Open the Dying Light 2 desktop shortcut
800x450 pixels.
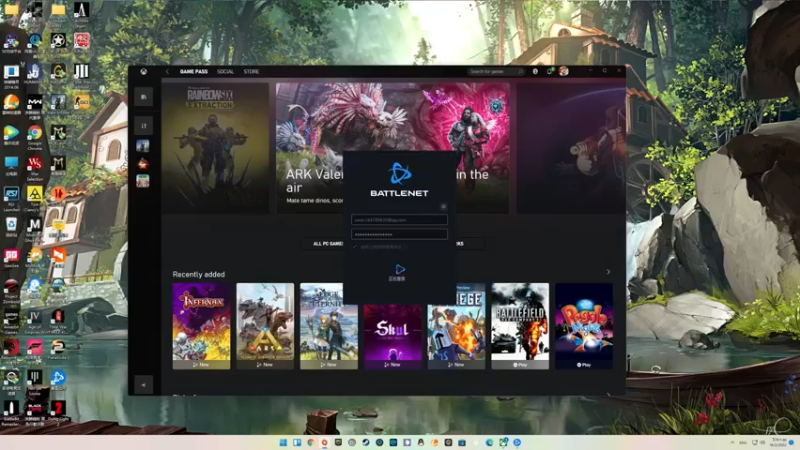point(58,411)
